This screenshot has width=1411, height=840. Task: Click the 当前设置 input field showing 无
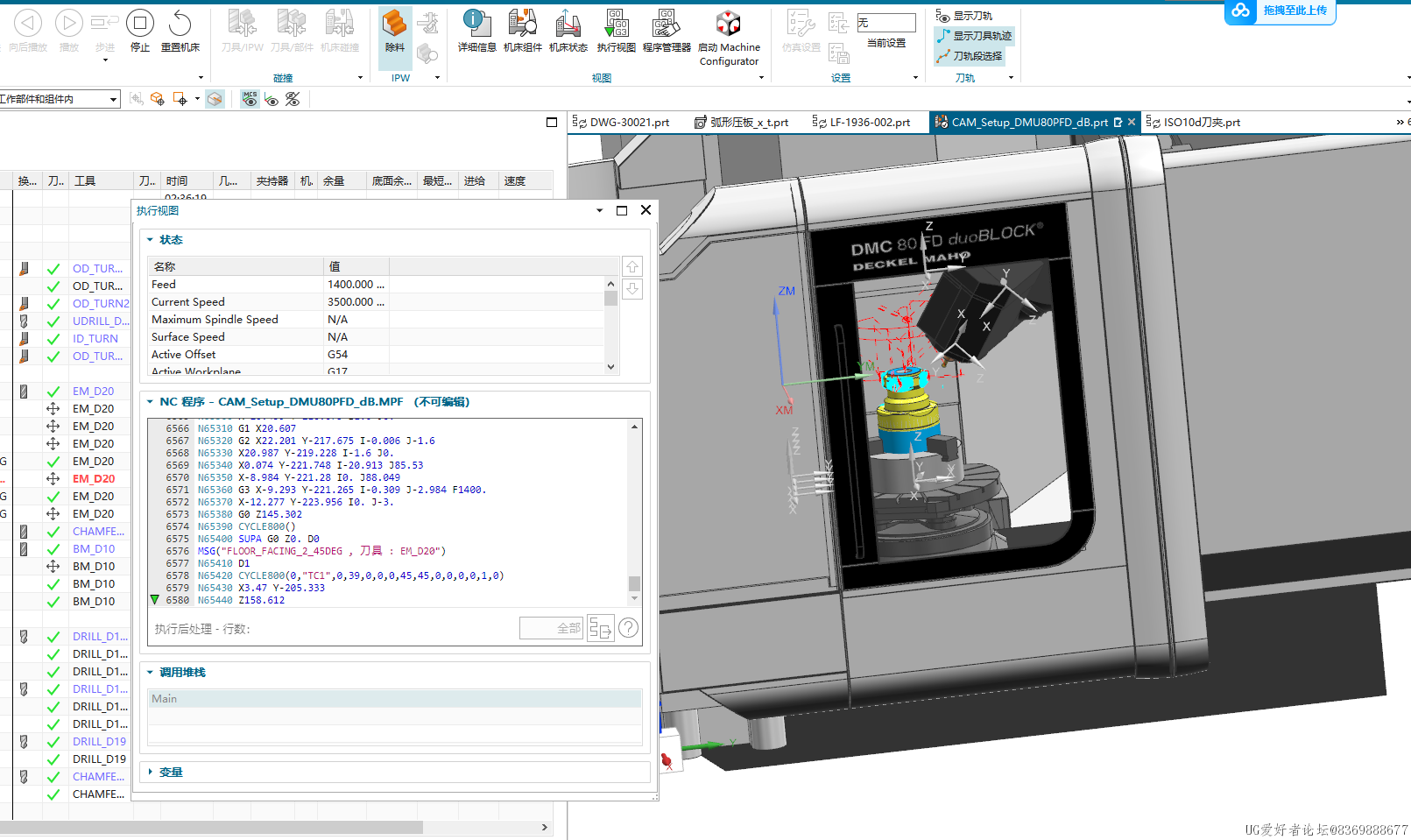click(x=885, y=23)
